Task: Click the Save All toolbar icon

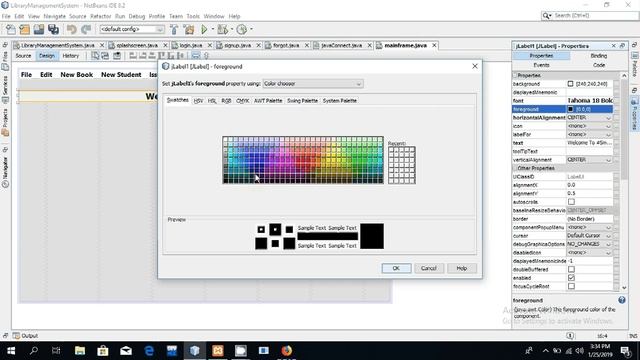Action: coord(53,29)
